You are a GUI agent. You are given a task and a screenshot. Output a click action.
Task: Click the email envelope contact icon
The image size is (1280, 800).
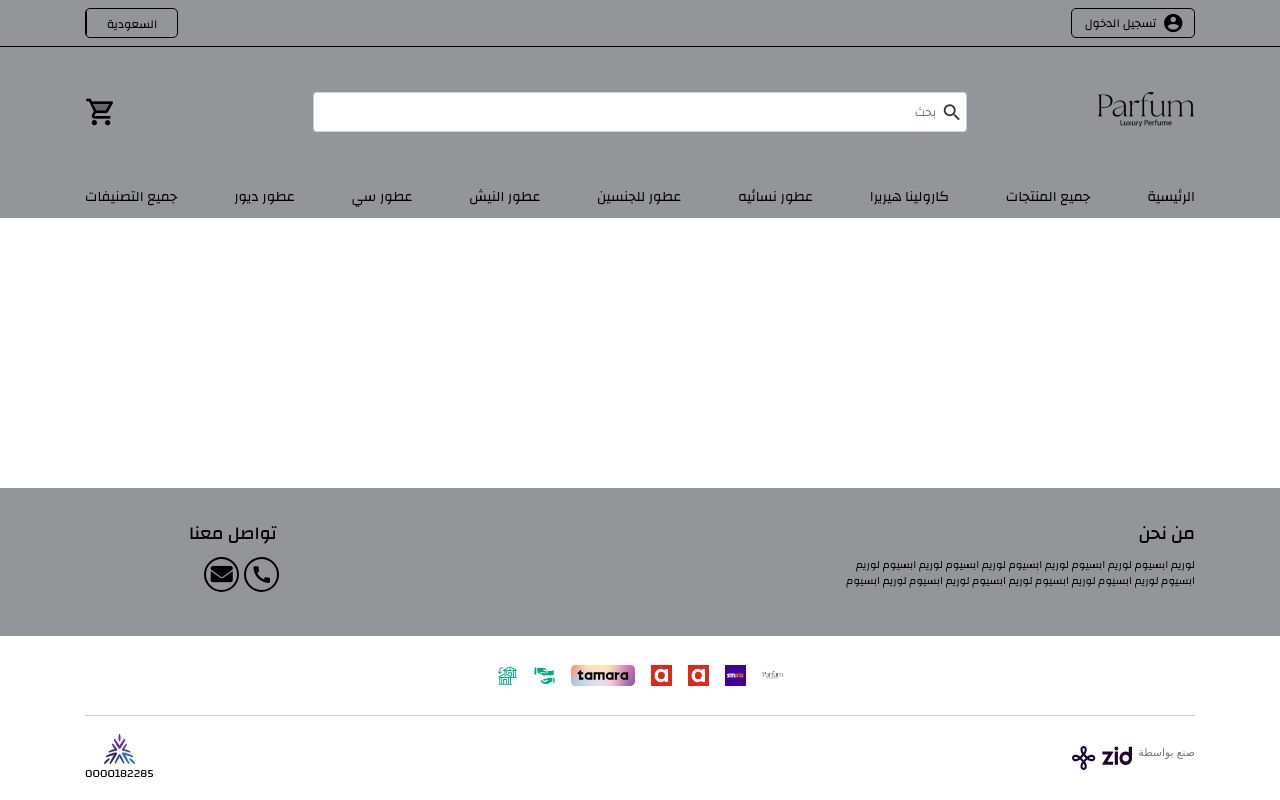(x=222, y=574)
